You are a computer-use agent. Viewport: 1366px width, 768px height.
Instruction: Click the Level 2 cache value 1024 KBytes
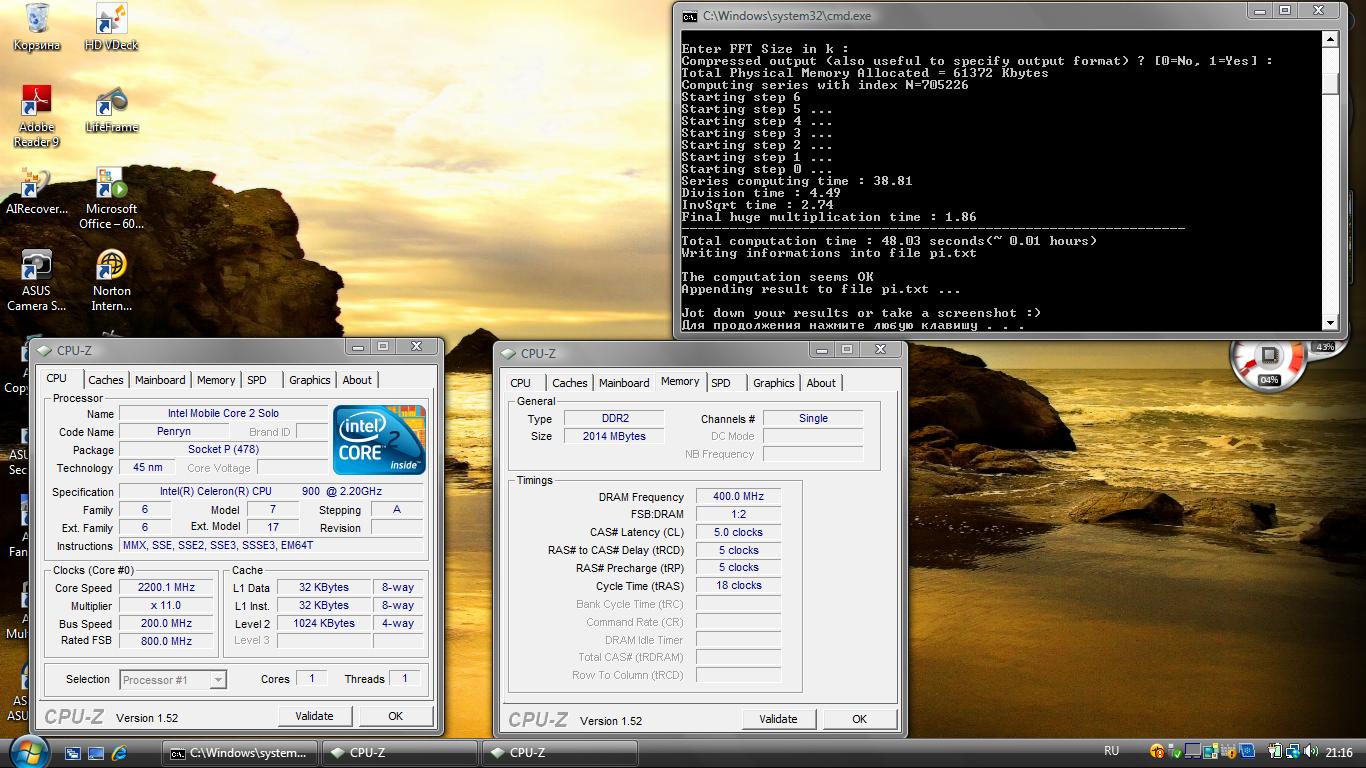(323, 623)
